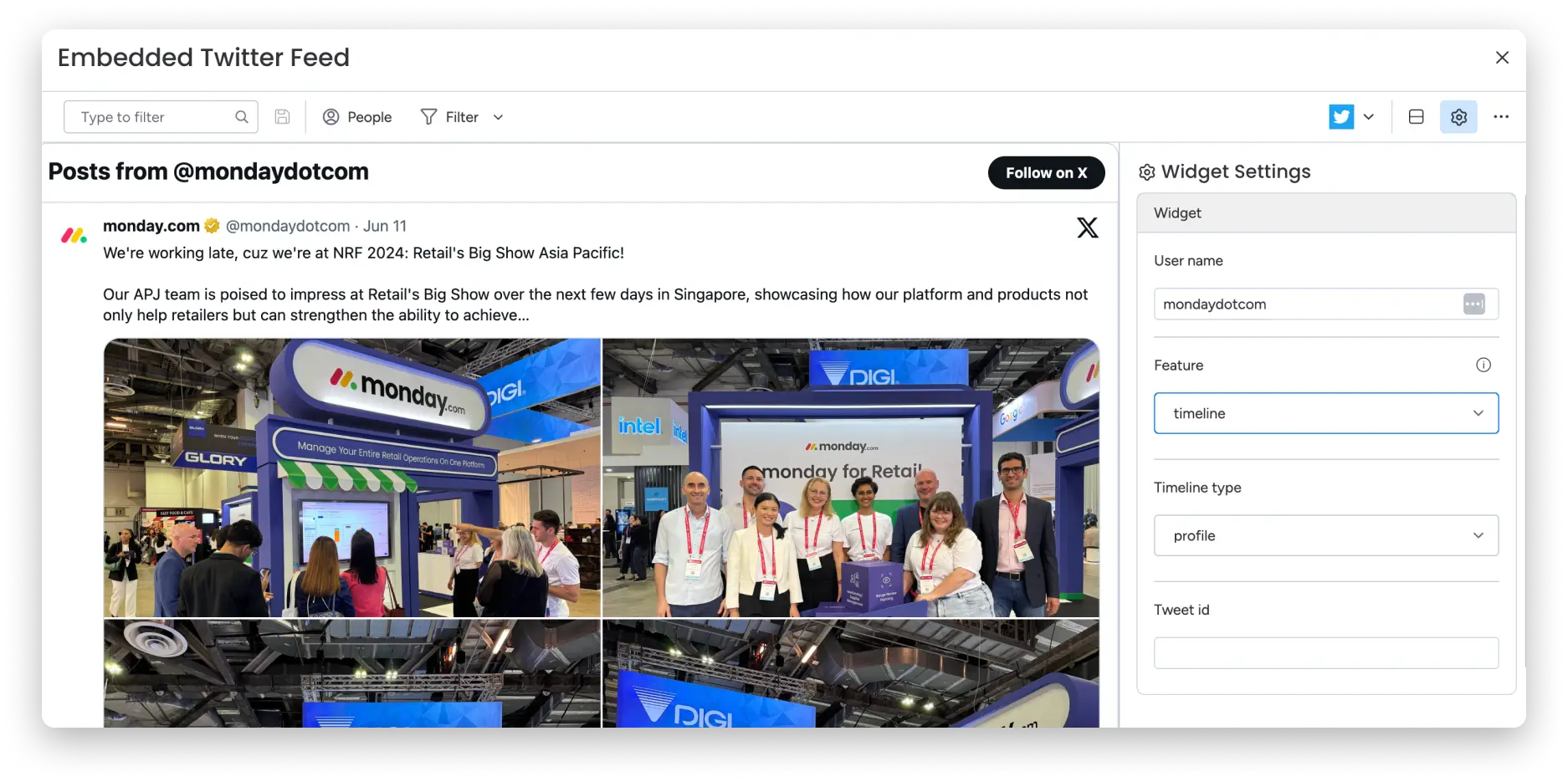Open the team group photo thumbnail
Viewport: 1568px width, 782px height.
pyautogui.click(x=851, y=478)
